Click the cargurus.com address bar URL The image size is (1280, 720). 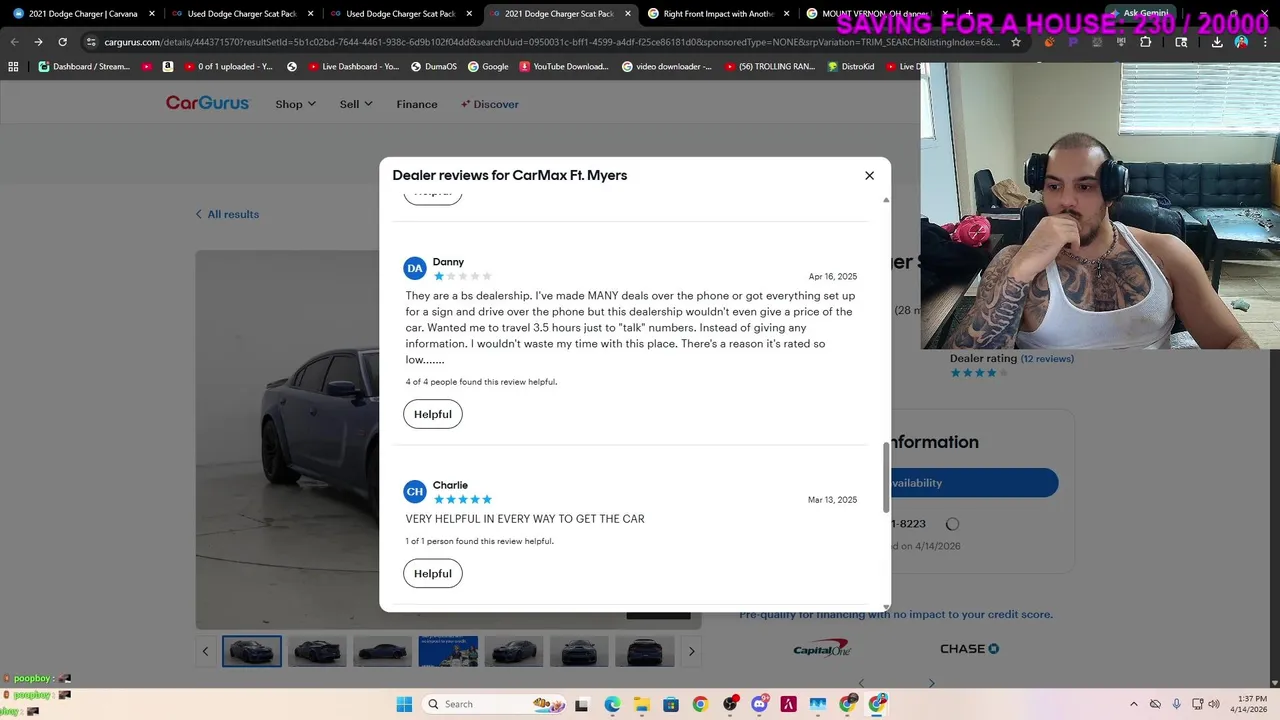point(550,42)
